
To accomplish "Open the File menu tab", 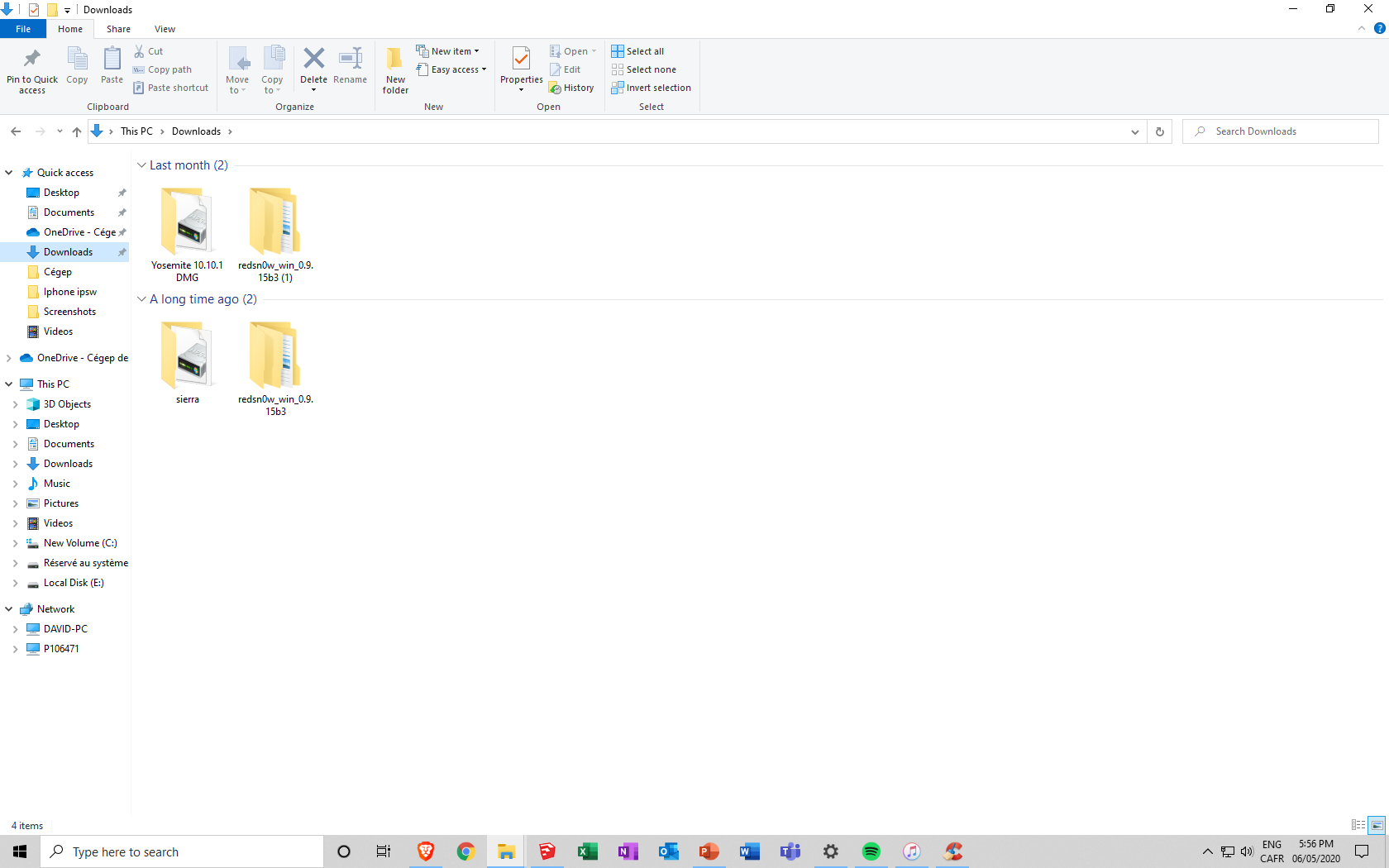I will pyautogui.click(x=23, y=29).
